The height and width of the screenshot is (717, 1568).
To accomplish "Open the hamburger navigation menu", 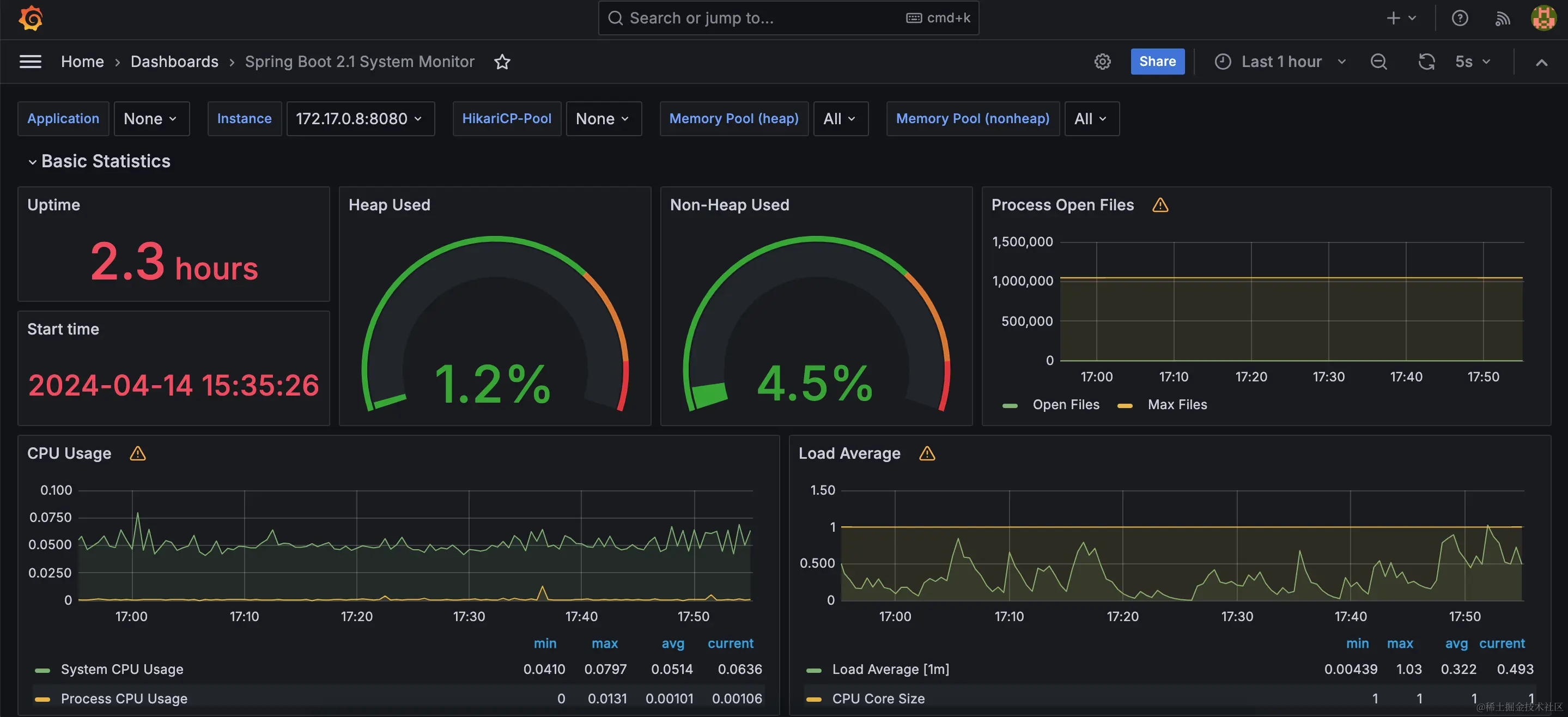I will coord(31,62).
